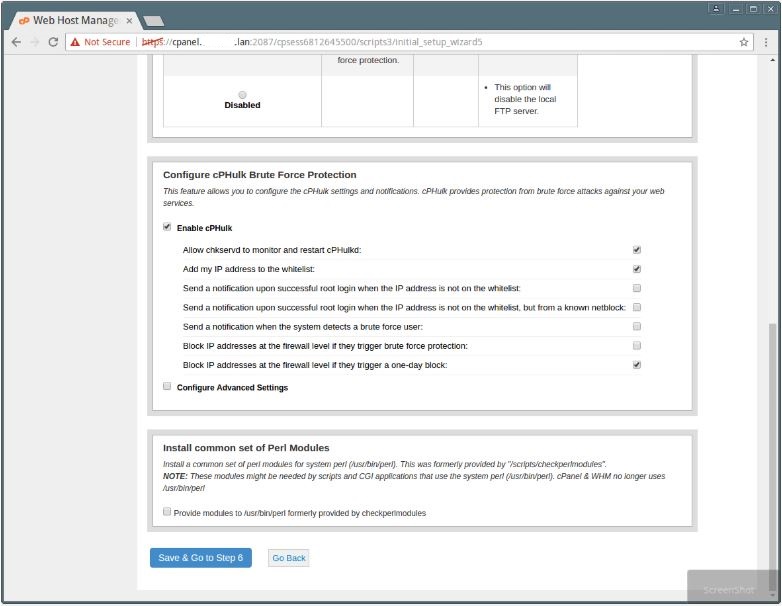Uncheck Add my IP to whitelist
This screenshot has height=606, width=782.
637,269
